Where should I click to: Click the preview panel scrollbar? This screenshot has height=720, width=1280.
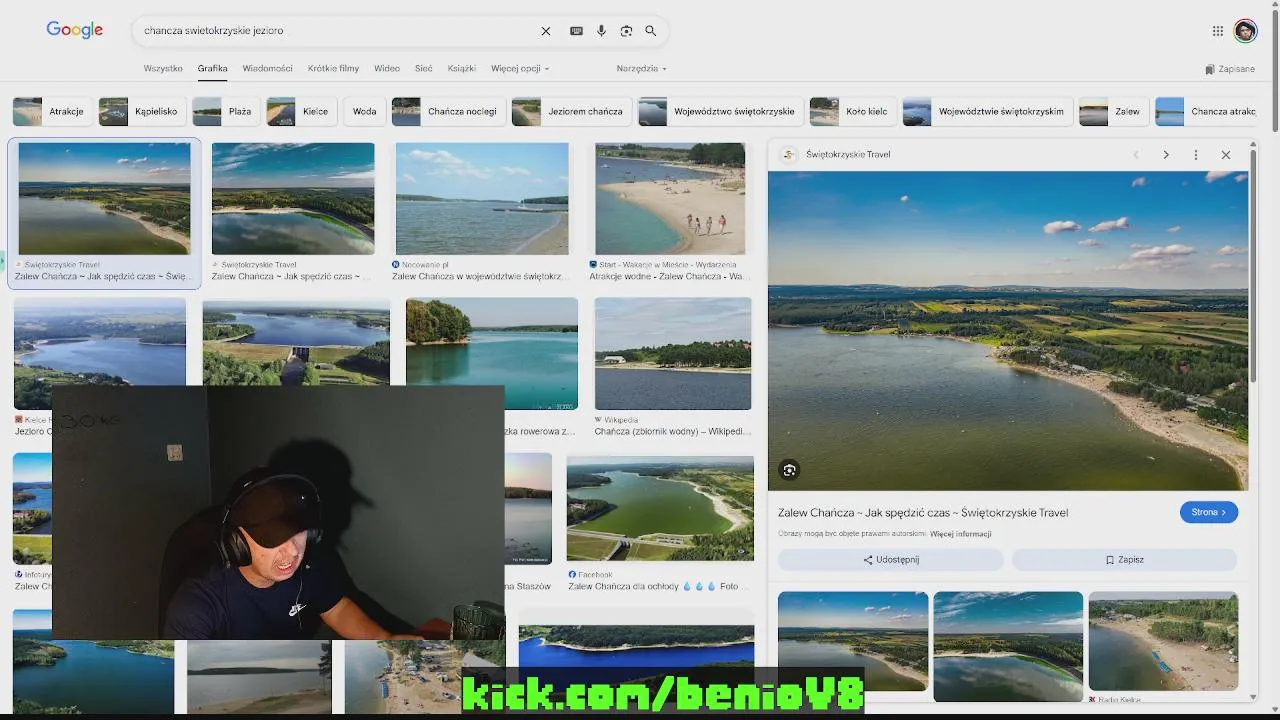(x=1253, y=265)
